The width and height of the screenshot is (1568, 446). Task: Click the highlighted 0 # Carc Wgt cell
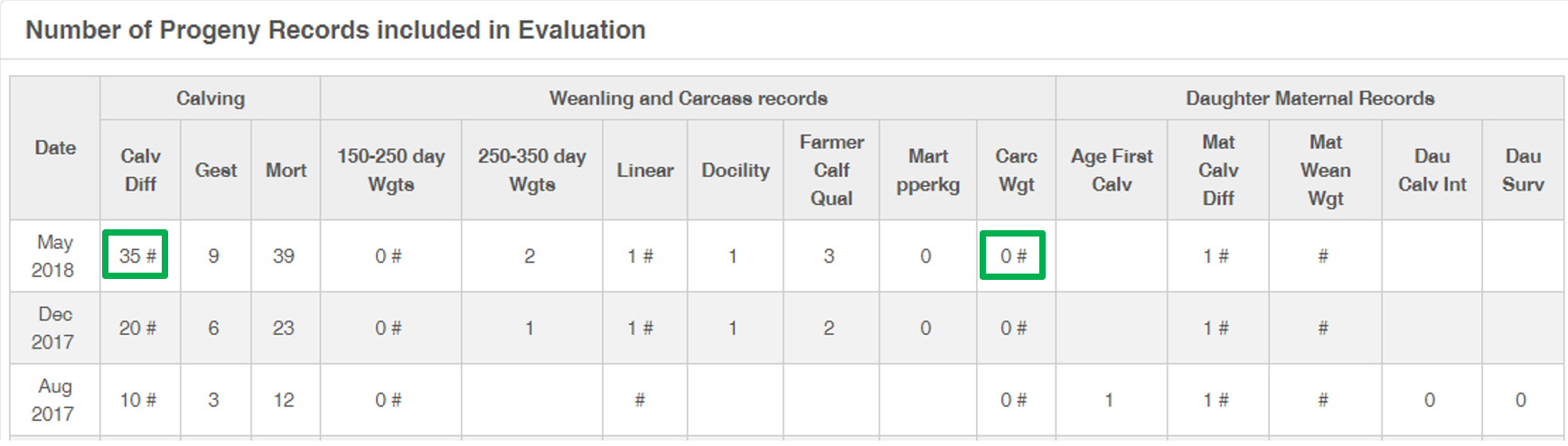tap(1013, 256)
